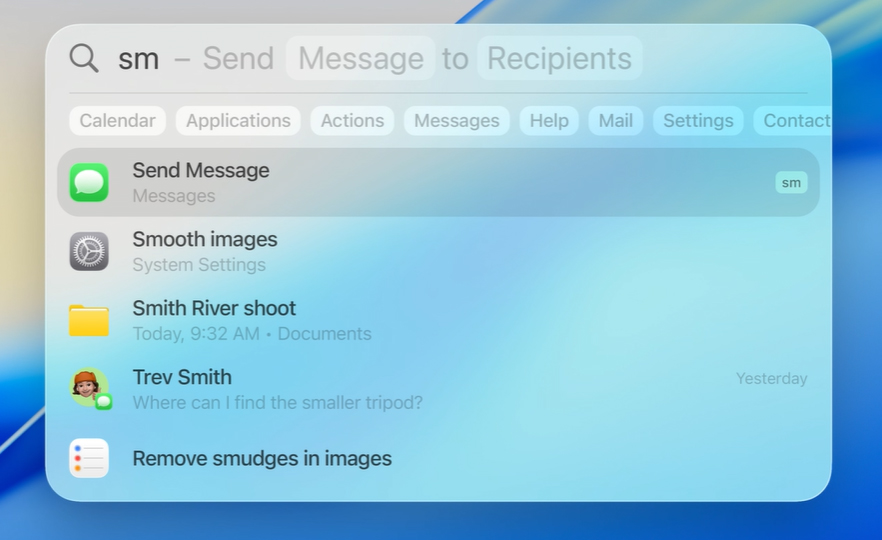Filter results by Calendar
This screenshot has width=882, height=540.
pyautogui.click(x=118, y=120)
